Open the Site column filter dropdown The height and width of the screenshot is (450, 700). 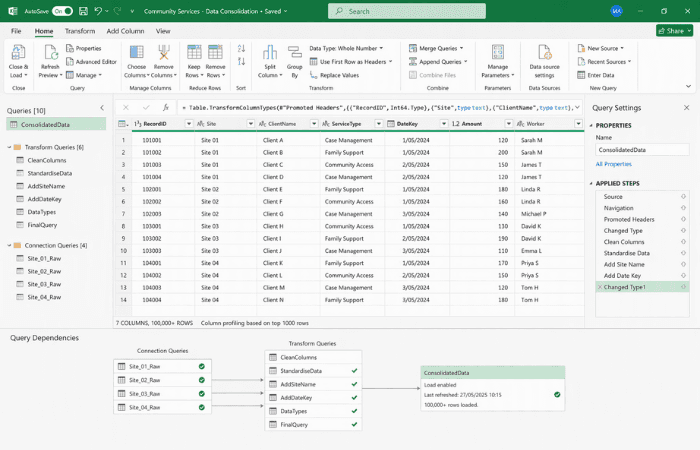click(x=250, y=124)
